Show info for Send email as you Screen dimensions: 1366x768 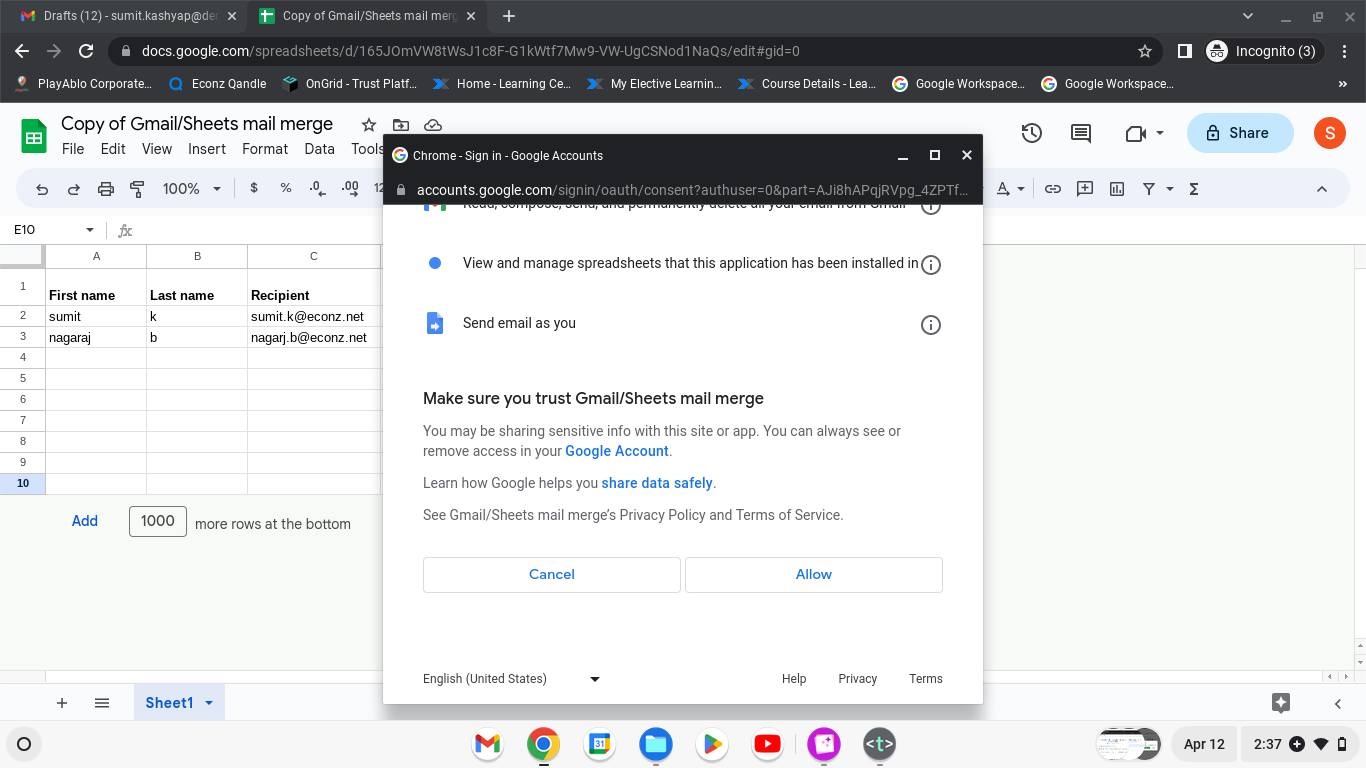[x=931, y=325]
